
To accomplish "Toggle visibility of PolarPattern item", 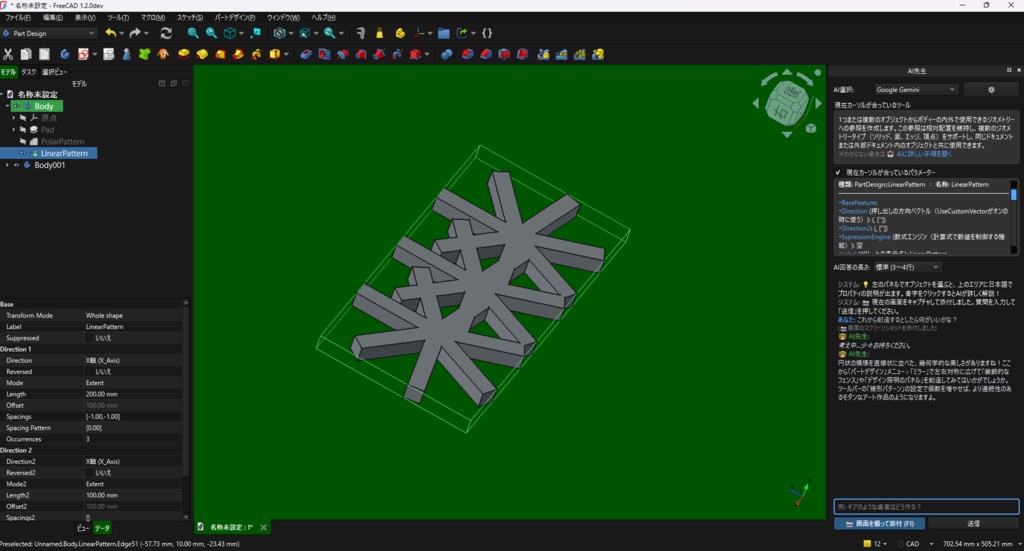I will tap(24, 141).
